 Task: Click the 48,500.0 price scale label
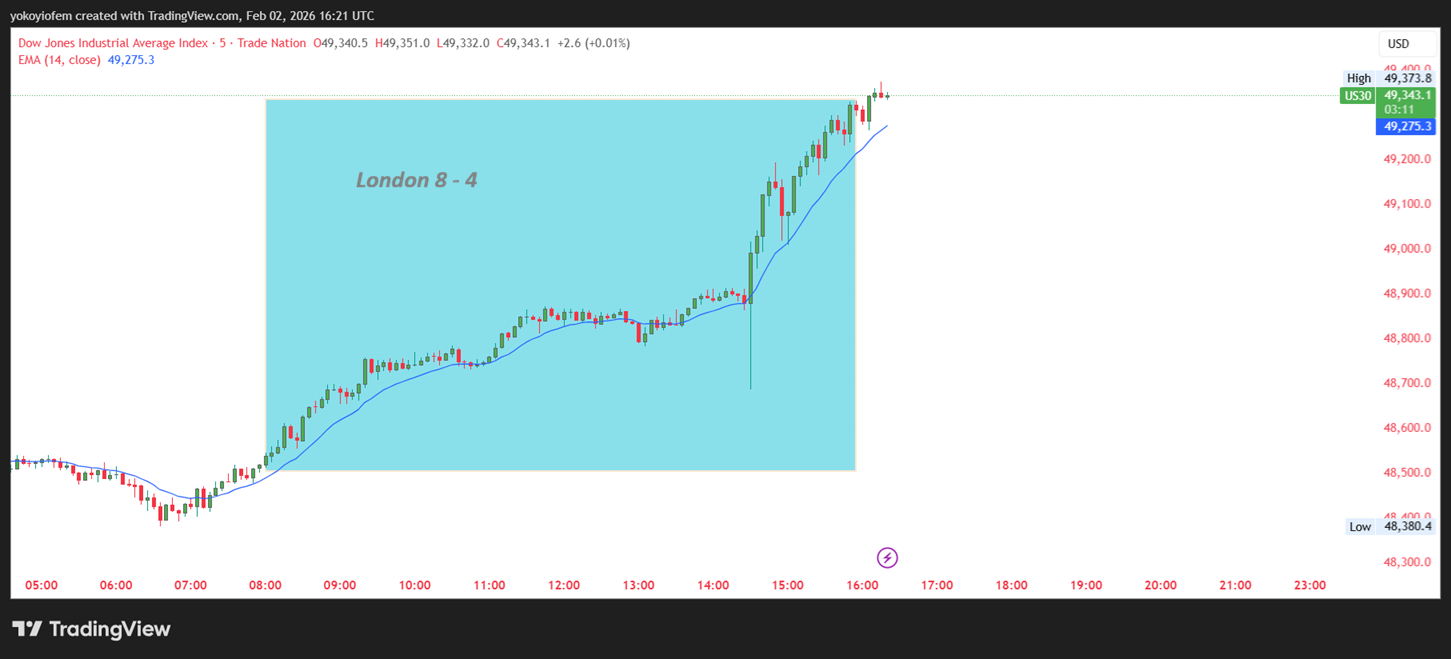(x=1406, y=473)
